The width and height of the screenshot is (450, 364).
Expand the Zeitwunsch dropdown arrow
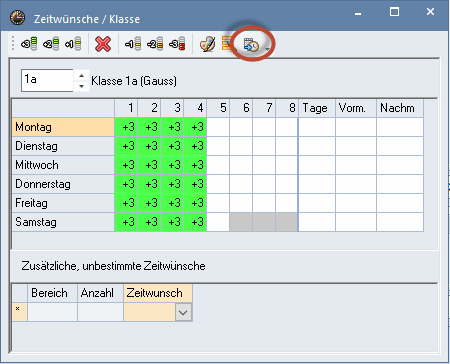(x=183, y=312)
